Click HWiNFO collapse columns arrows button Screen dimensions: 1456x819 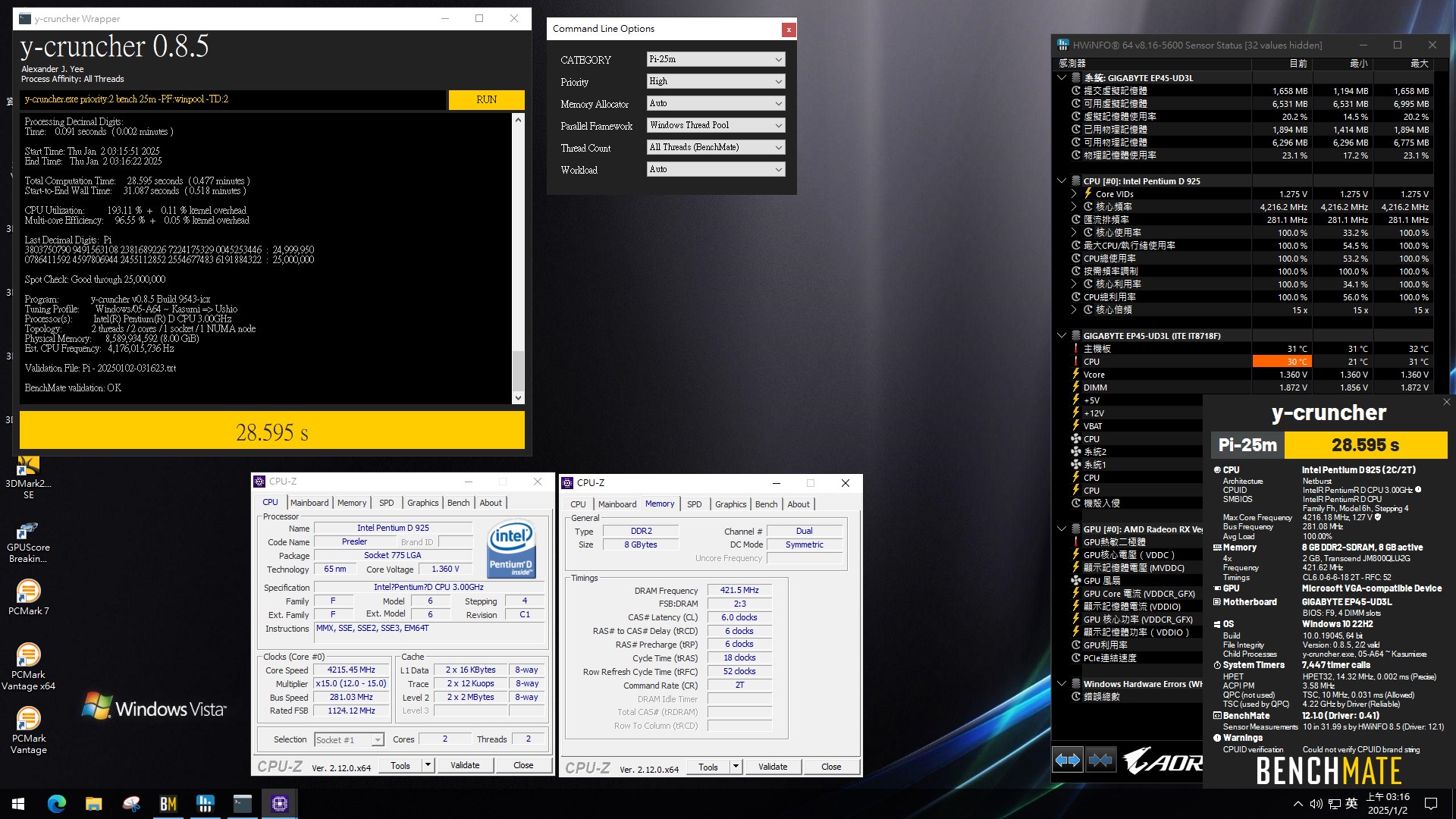coord(1100,760)
